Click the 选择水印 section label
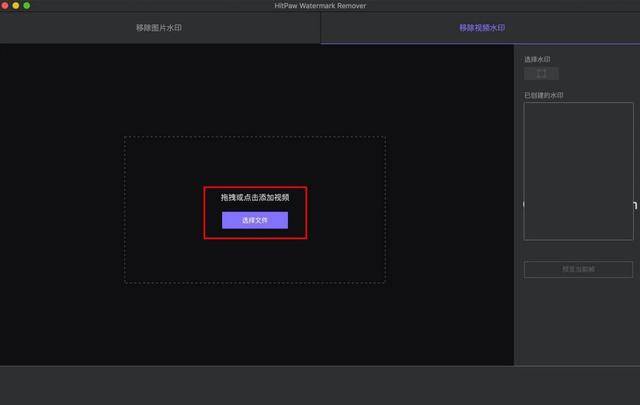 click(x=537, y=60)
